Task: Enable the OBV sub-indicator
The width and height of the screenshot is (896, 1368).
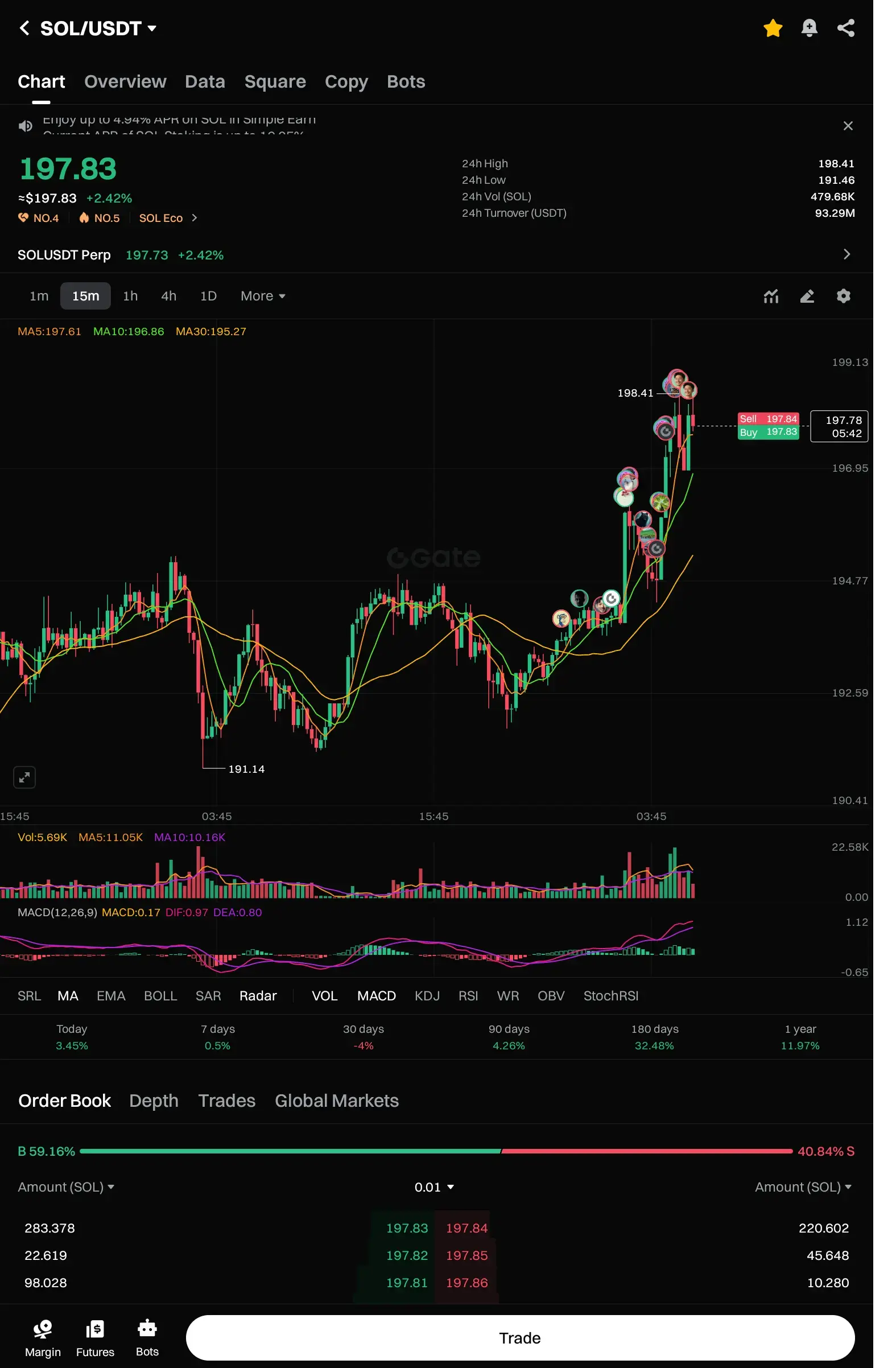Action: coord(551,996)
